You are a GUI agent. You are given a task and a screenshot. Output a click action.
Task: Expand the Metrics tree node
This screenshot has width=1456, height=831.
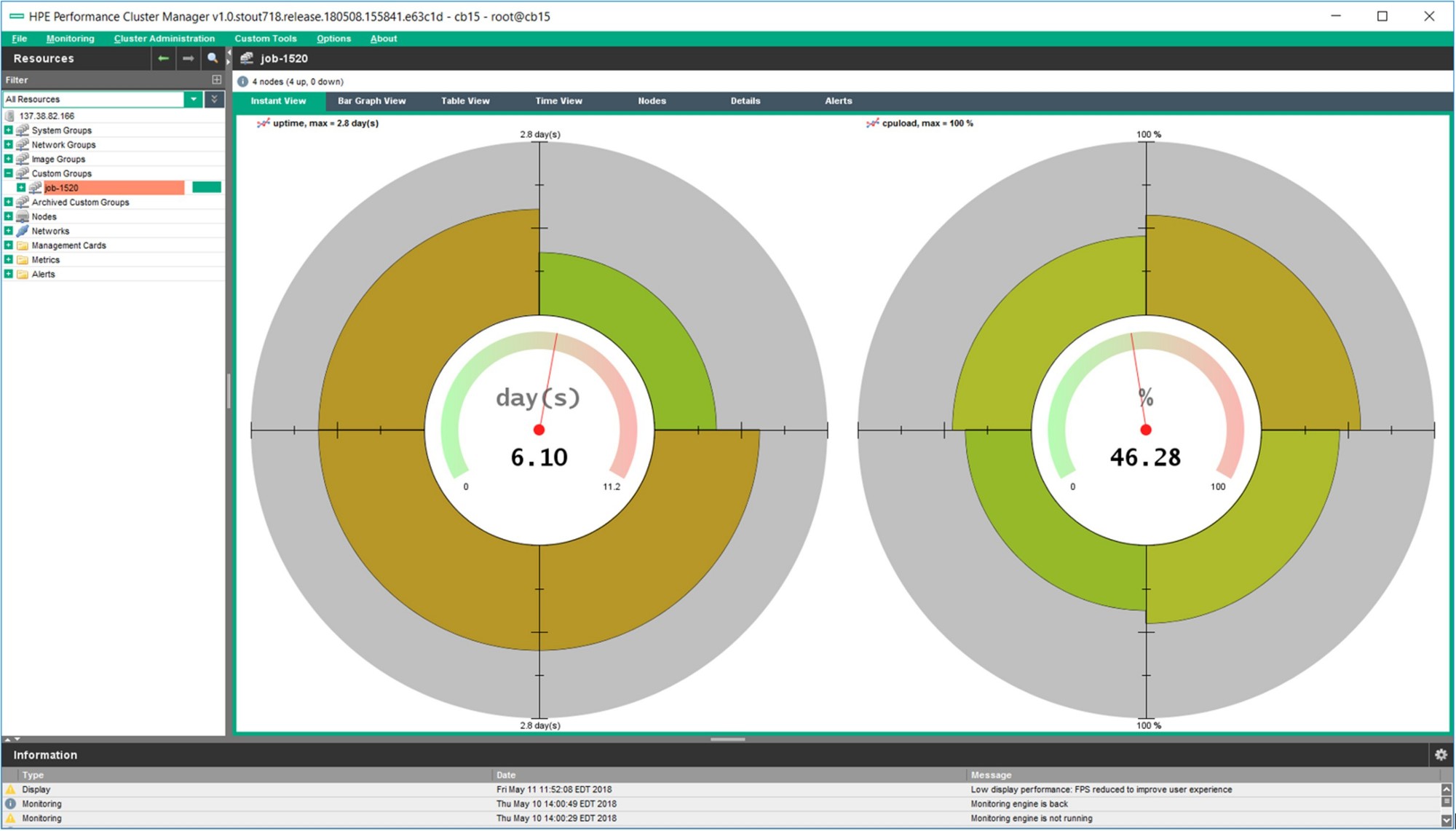pos(9,260)
